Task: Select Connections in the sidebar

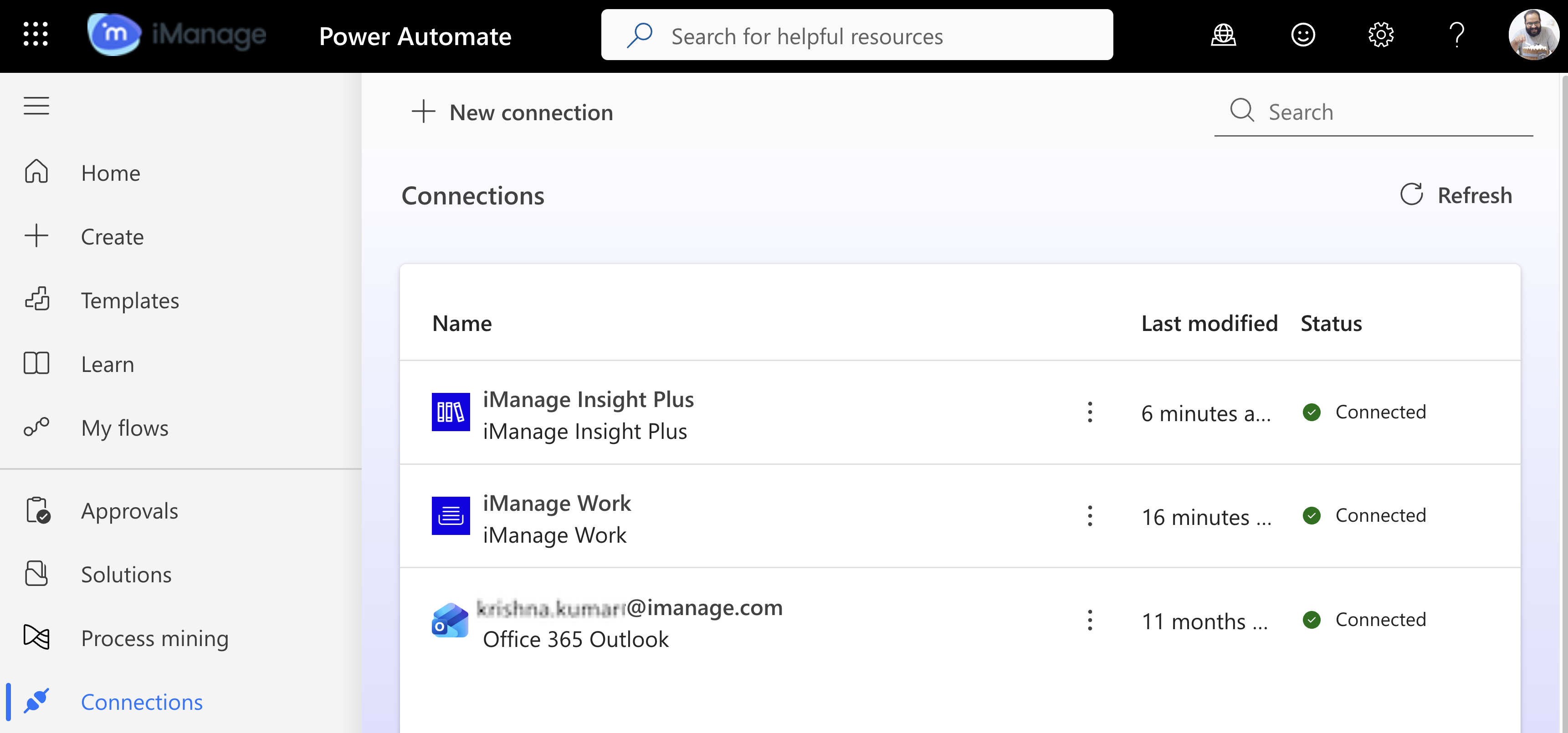Action: click(x=142, y=702)
